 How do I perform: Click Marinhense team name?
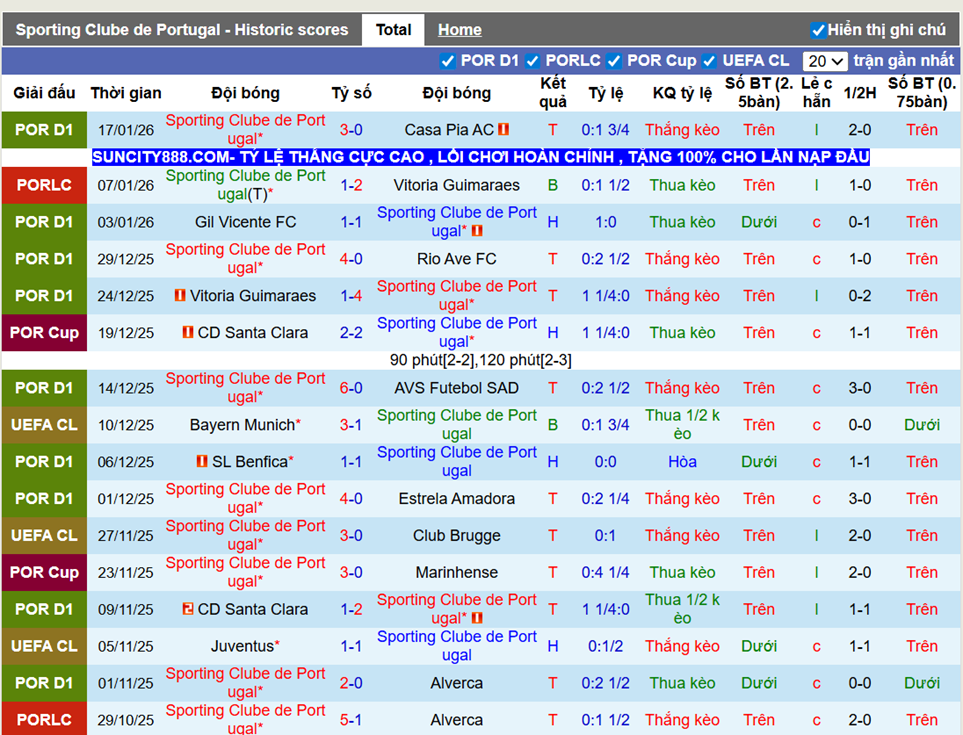(x=456, y=572)
